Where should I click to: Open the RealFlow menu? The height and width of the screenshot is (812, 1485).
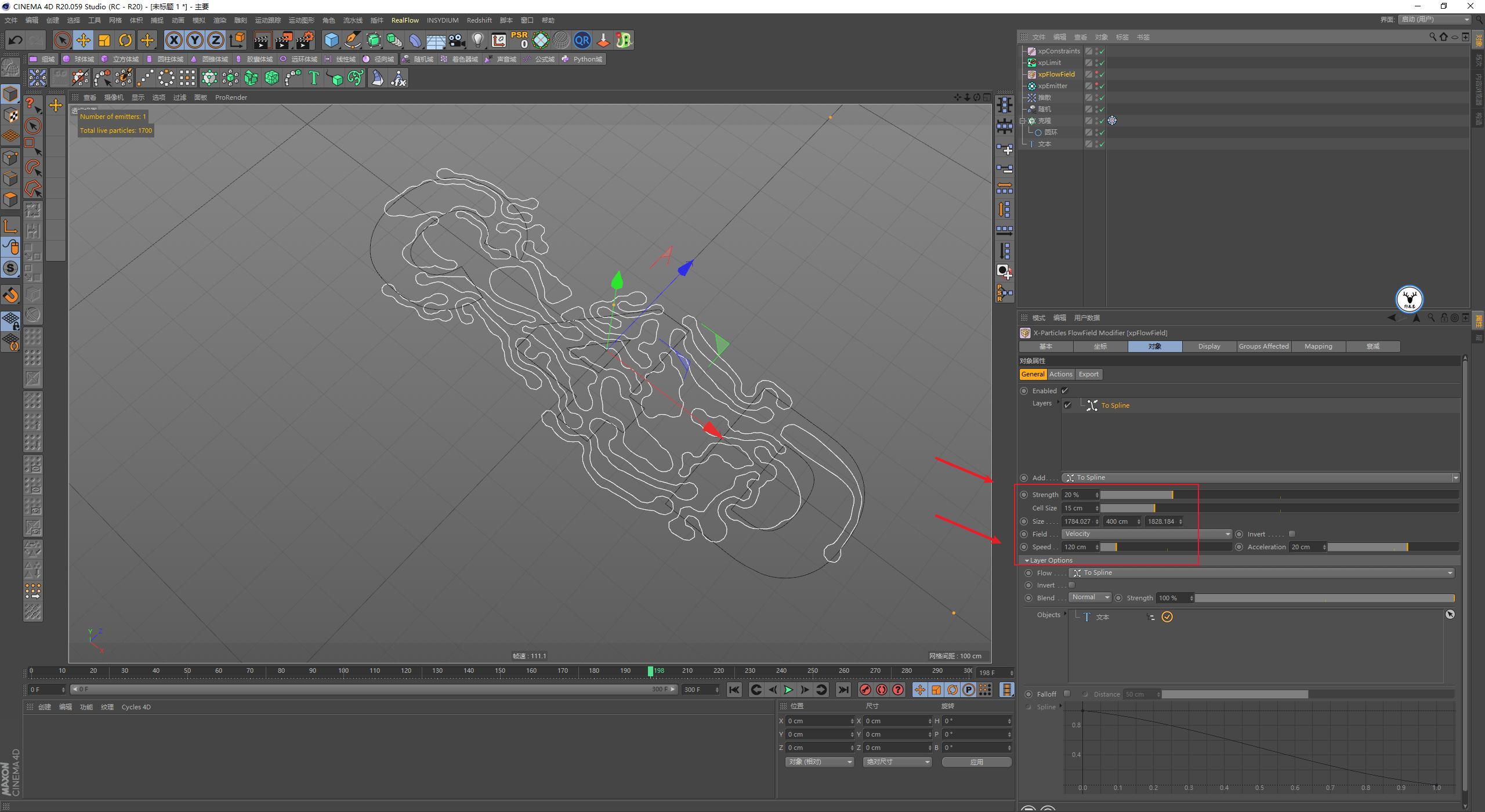(x=405, y=20)
